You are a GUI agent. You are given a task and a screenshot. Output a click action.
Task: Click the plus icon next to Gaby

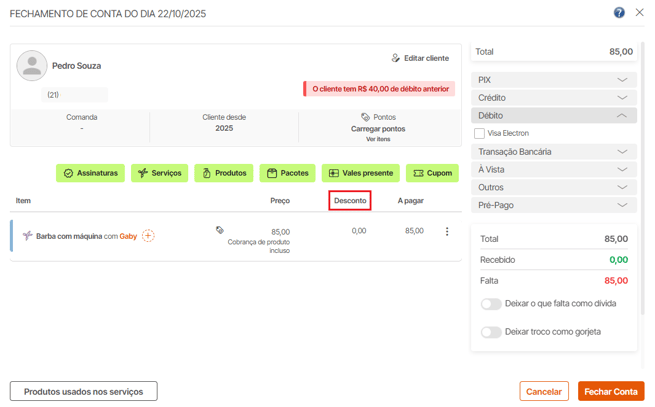click(x=148, y=236)
